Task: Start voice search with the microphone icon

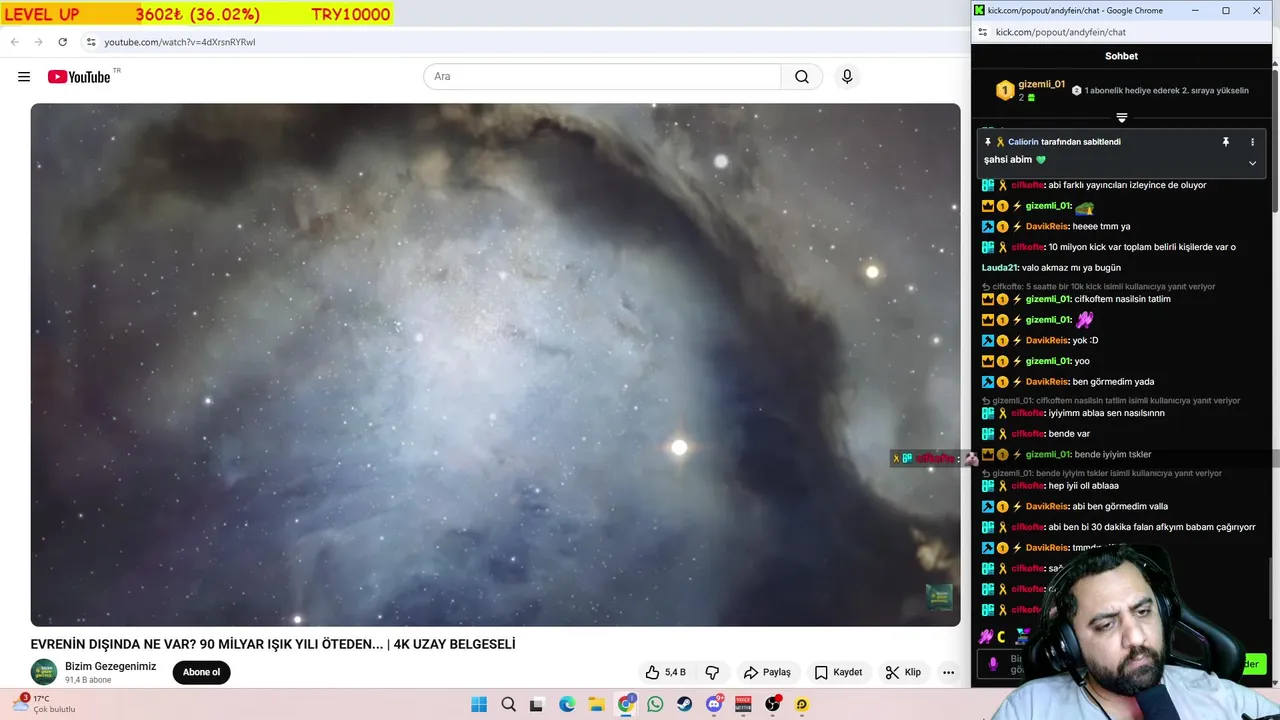Action: click(x=847, y=77)
